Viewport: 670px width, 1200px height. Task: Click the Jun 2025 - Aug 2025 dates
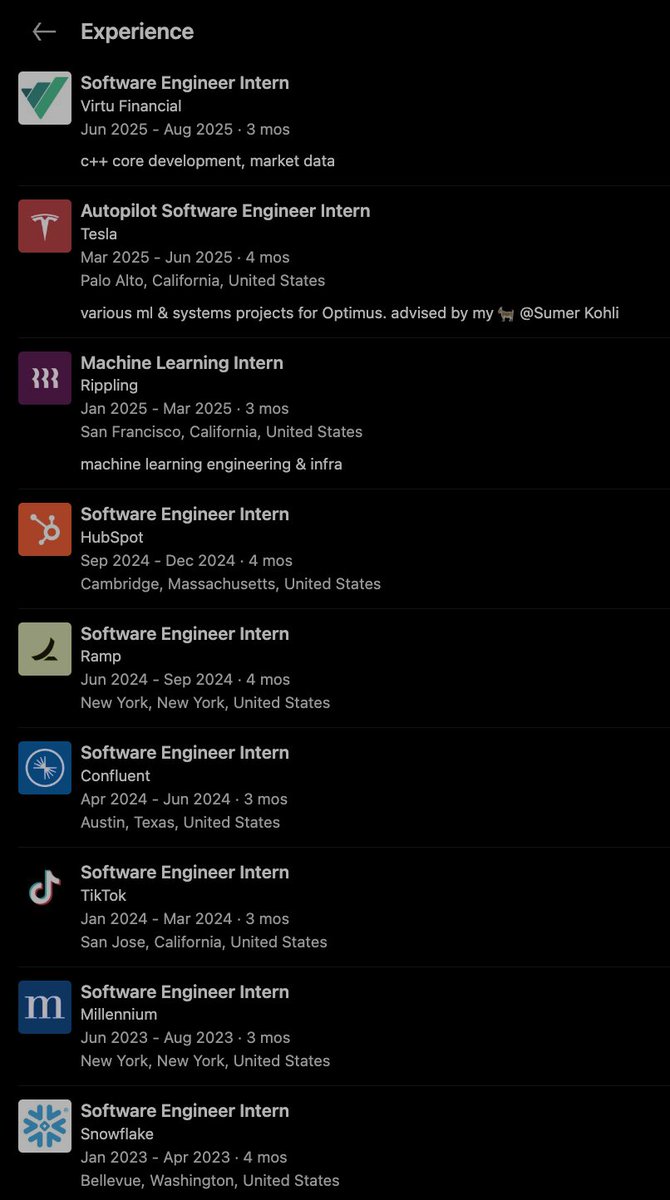[x=157, y=129]
